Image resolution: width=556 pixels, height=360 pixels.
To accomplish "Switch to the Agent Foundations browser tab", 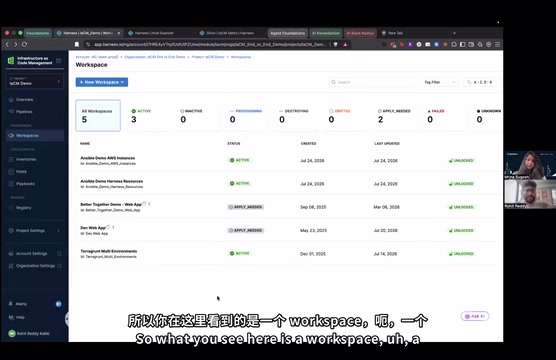I will click(288, 33).
